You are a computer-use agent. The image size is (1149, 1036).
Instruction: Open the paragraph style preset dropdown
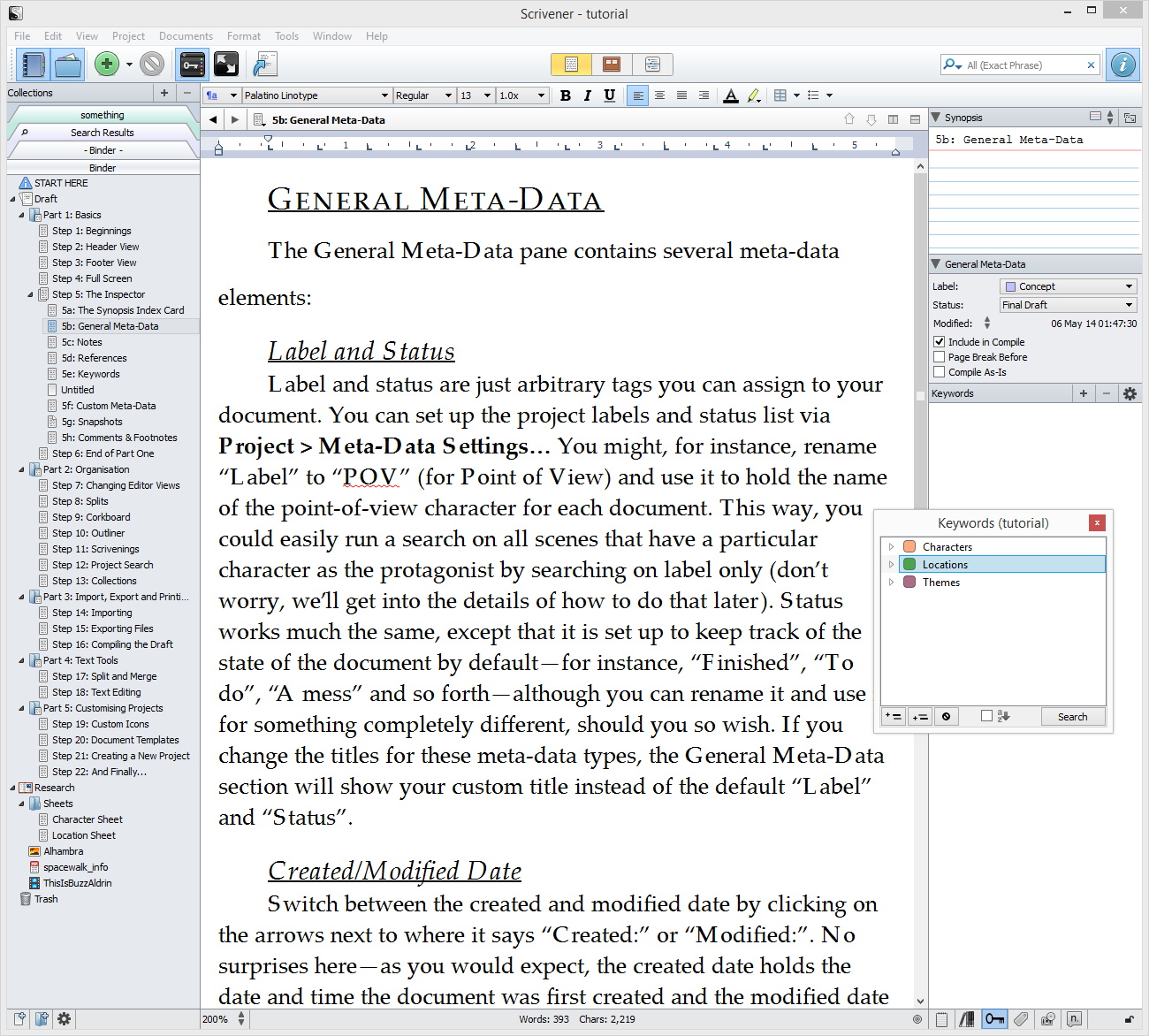click(222, 95)
